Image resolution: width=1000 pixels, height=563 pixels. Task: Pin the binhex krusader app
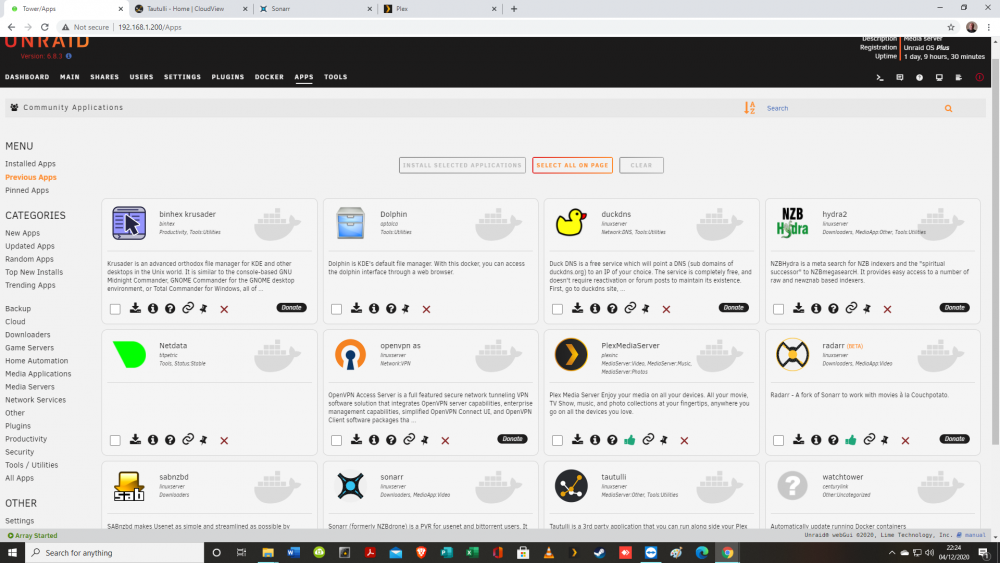204,309
